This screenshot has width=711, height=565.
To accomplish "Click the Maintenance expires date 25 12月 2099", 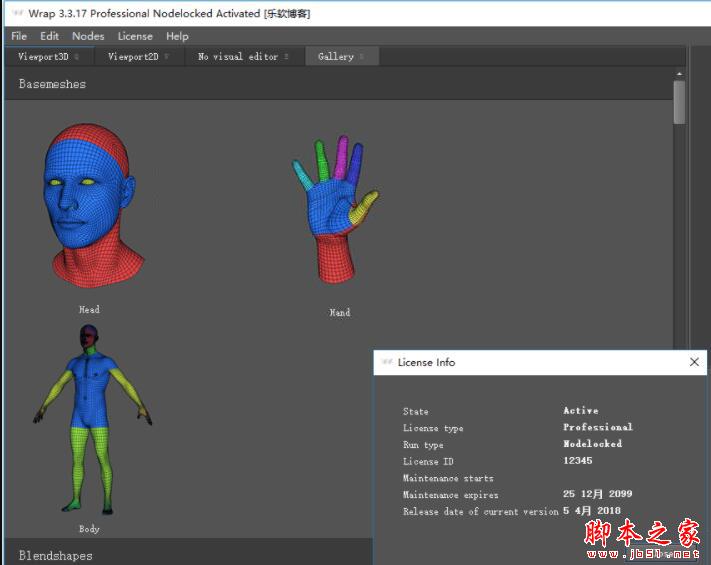I will pos(598,494).
